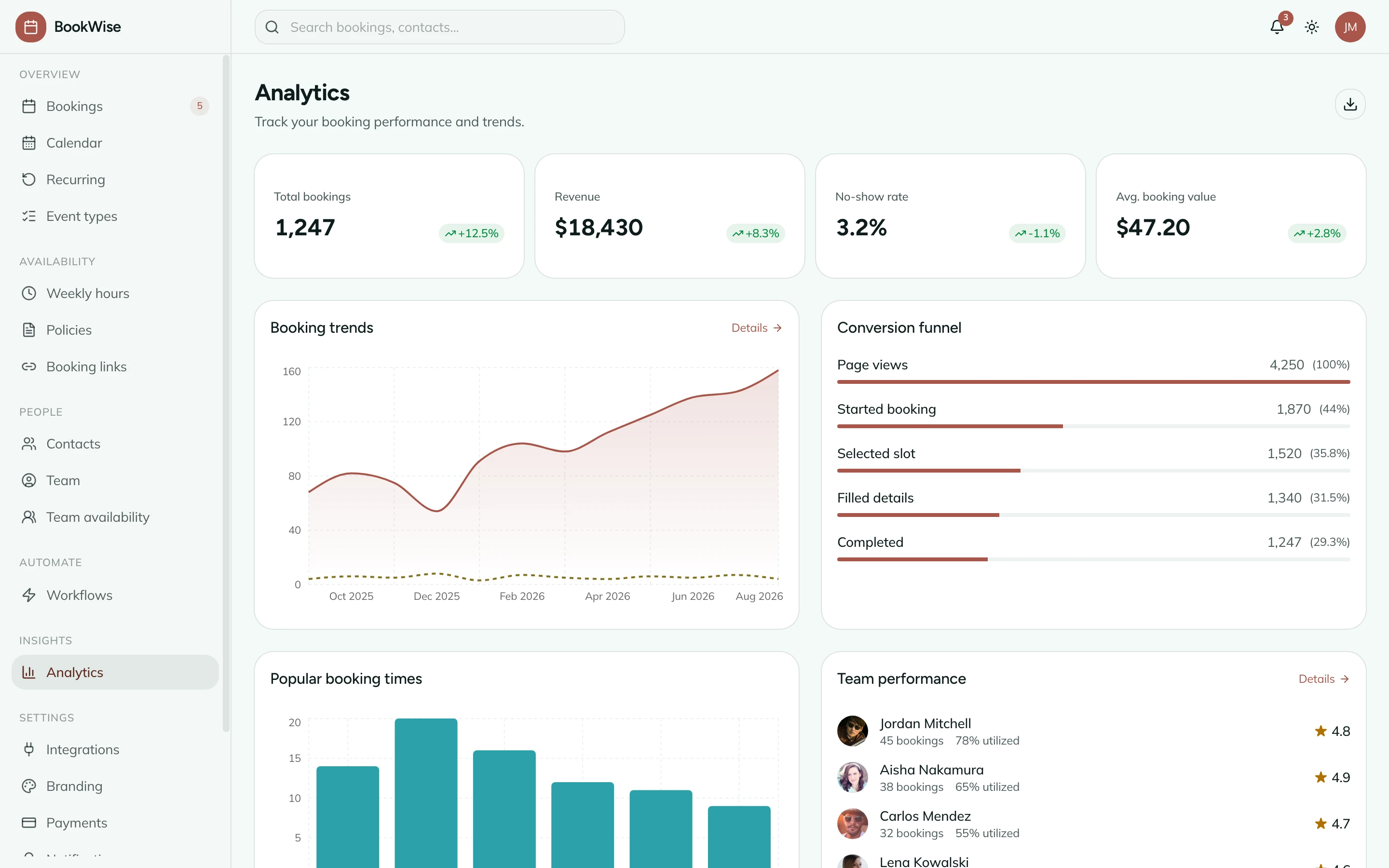Click the sidebar vertical scrollbar
This screenshot has width=1389, height=868.
[x=226, y=394]
